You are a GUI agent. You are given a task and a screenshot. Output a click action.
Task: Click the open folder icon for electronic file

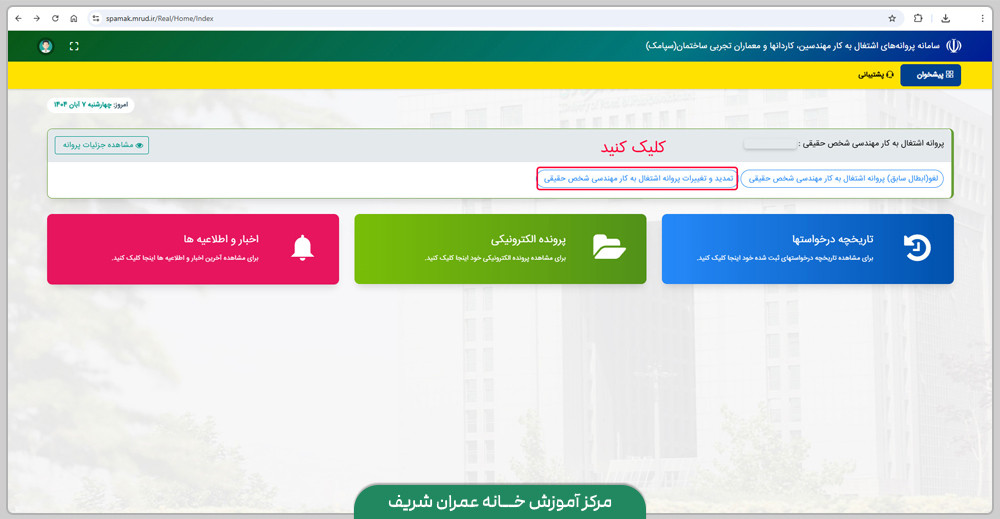tap(609, 247)
